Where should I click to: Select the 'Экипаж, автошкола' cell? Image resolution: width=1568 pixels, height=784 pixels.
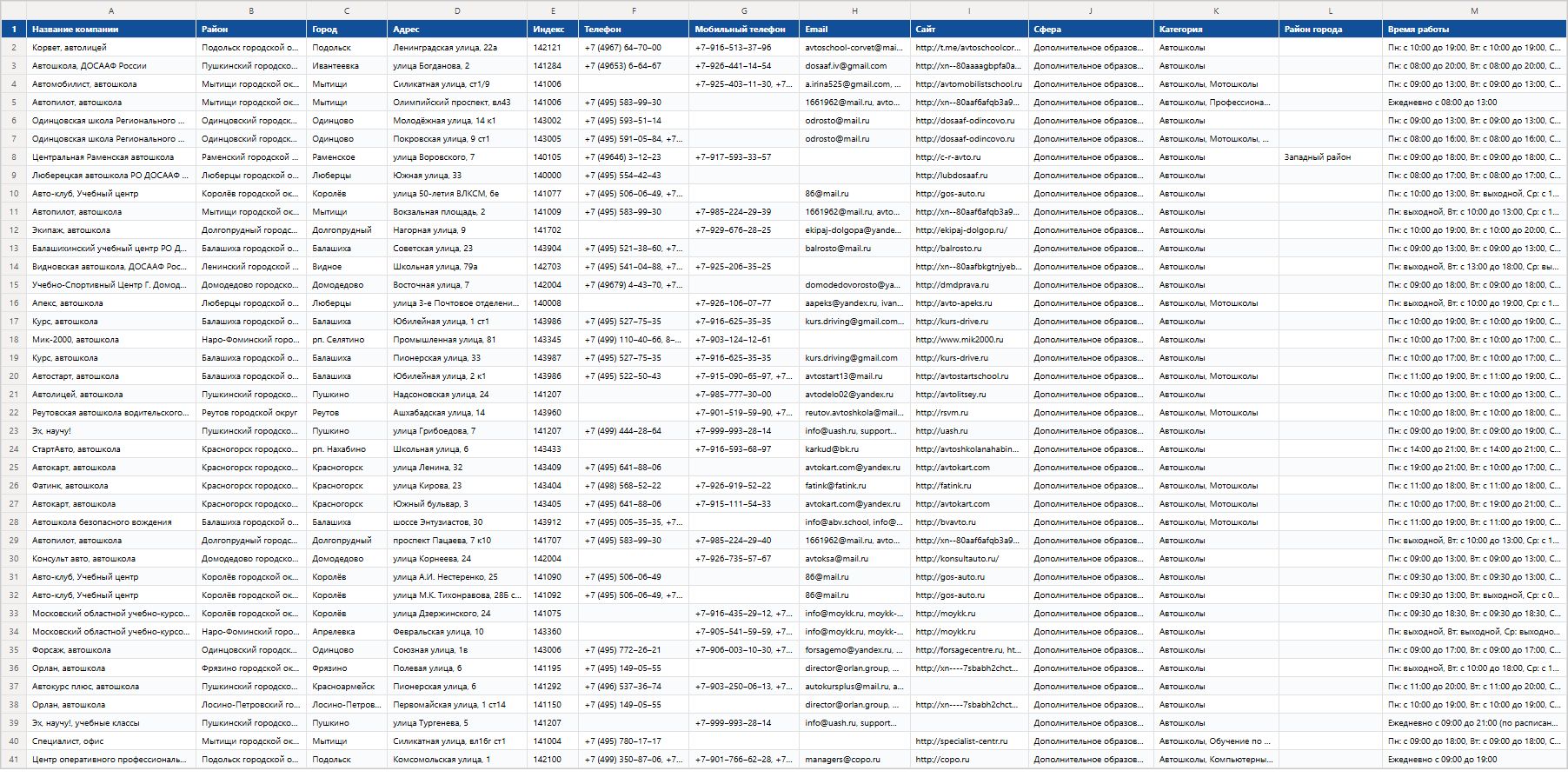111,229
